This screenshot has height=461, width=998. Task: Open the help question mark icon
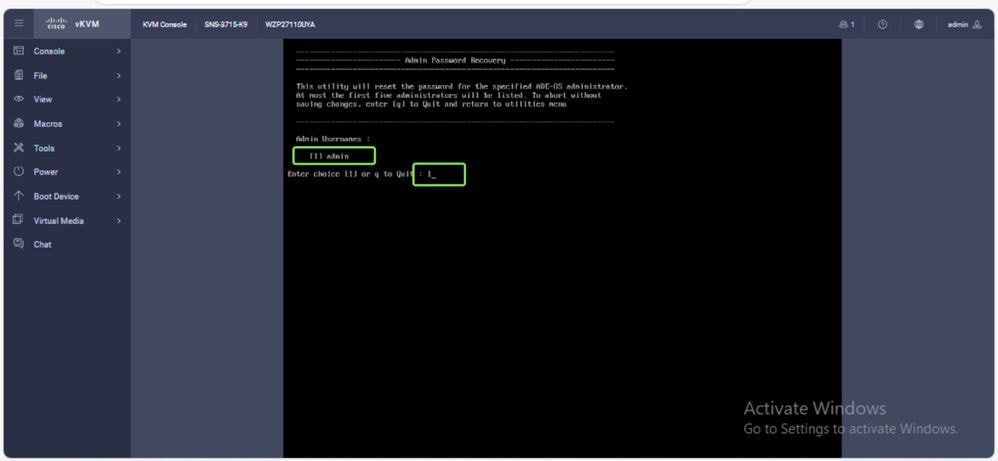tap(882, 24)
